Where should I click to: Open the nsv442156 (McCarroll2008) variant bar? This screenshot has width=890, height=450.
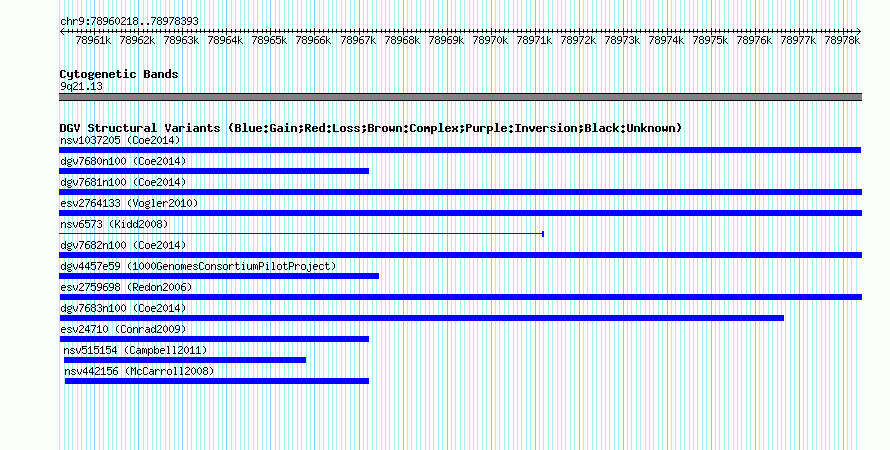[x=217, y=381]
